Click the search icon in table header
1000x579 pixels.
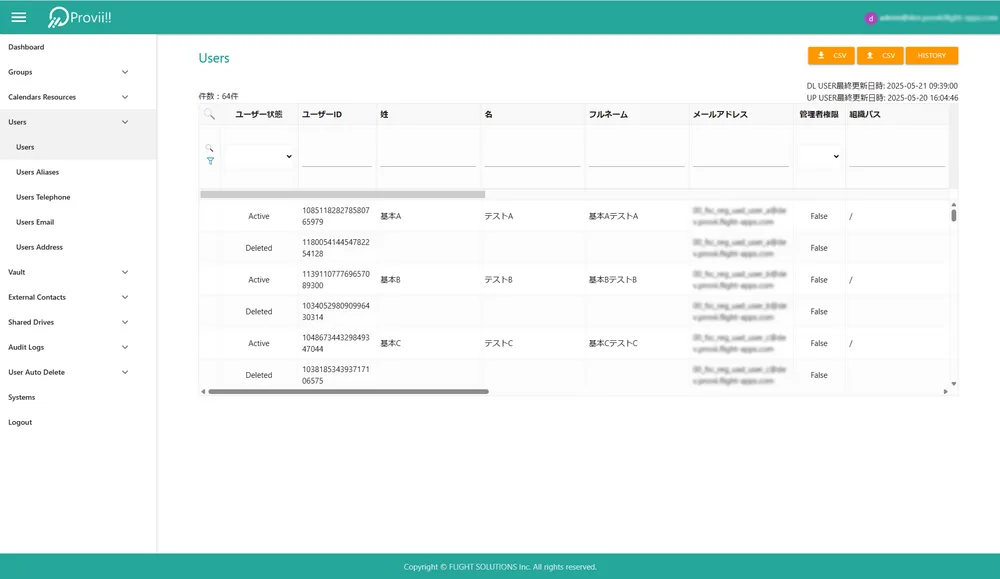click(x=209, y=114)
